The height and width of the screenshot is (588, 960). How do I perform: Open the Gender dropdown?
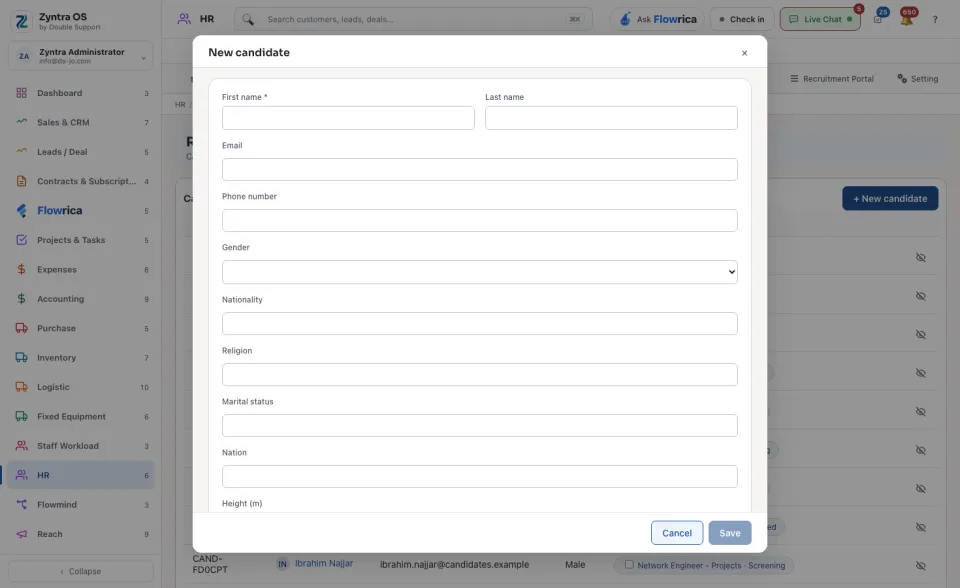pyautogui.click(x=479, y=272)
